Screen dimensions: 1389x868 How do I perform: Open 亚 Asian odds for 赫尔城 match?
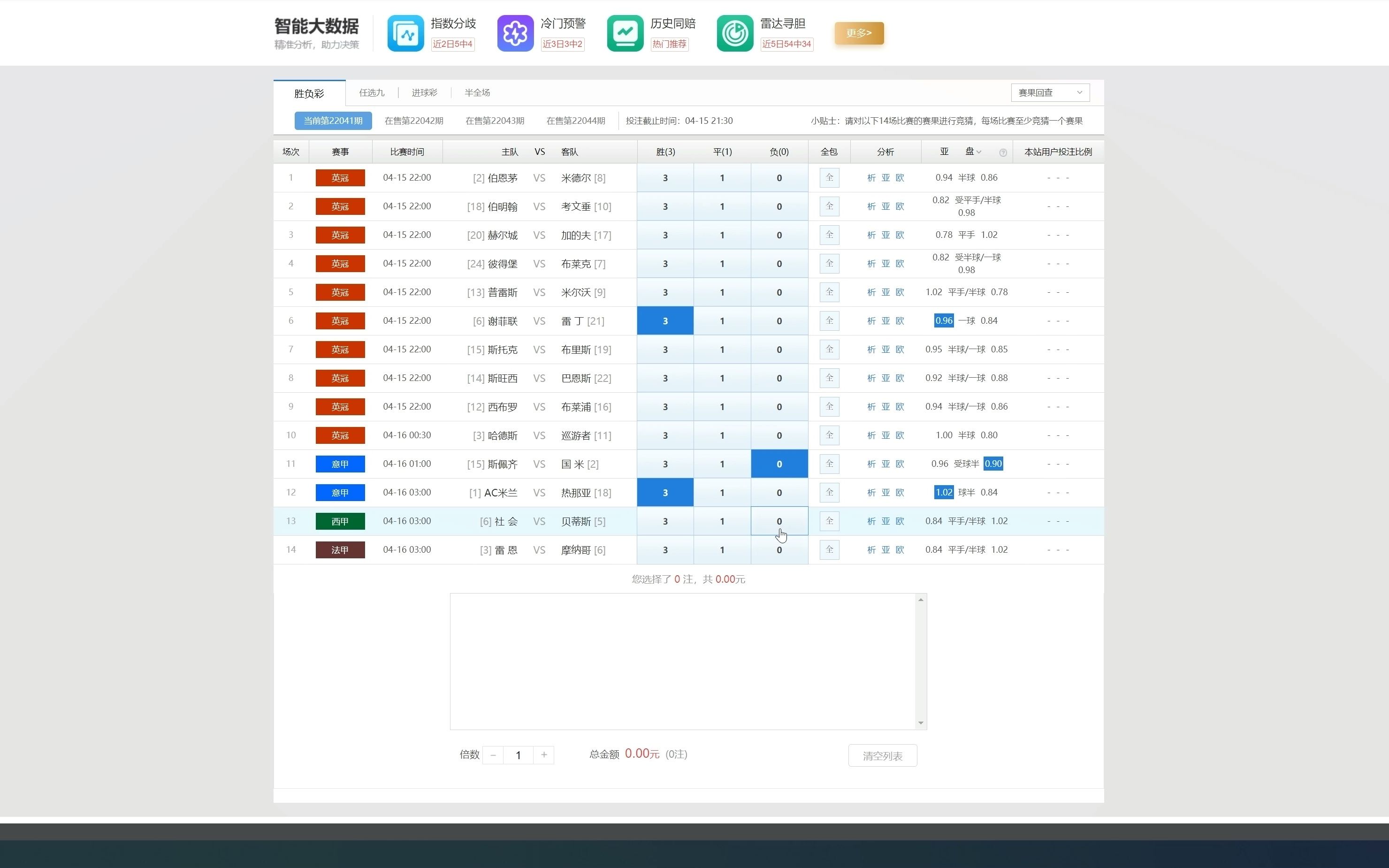pyautogui.click(x=885, y=236)
